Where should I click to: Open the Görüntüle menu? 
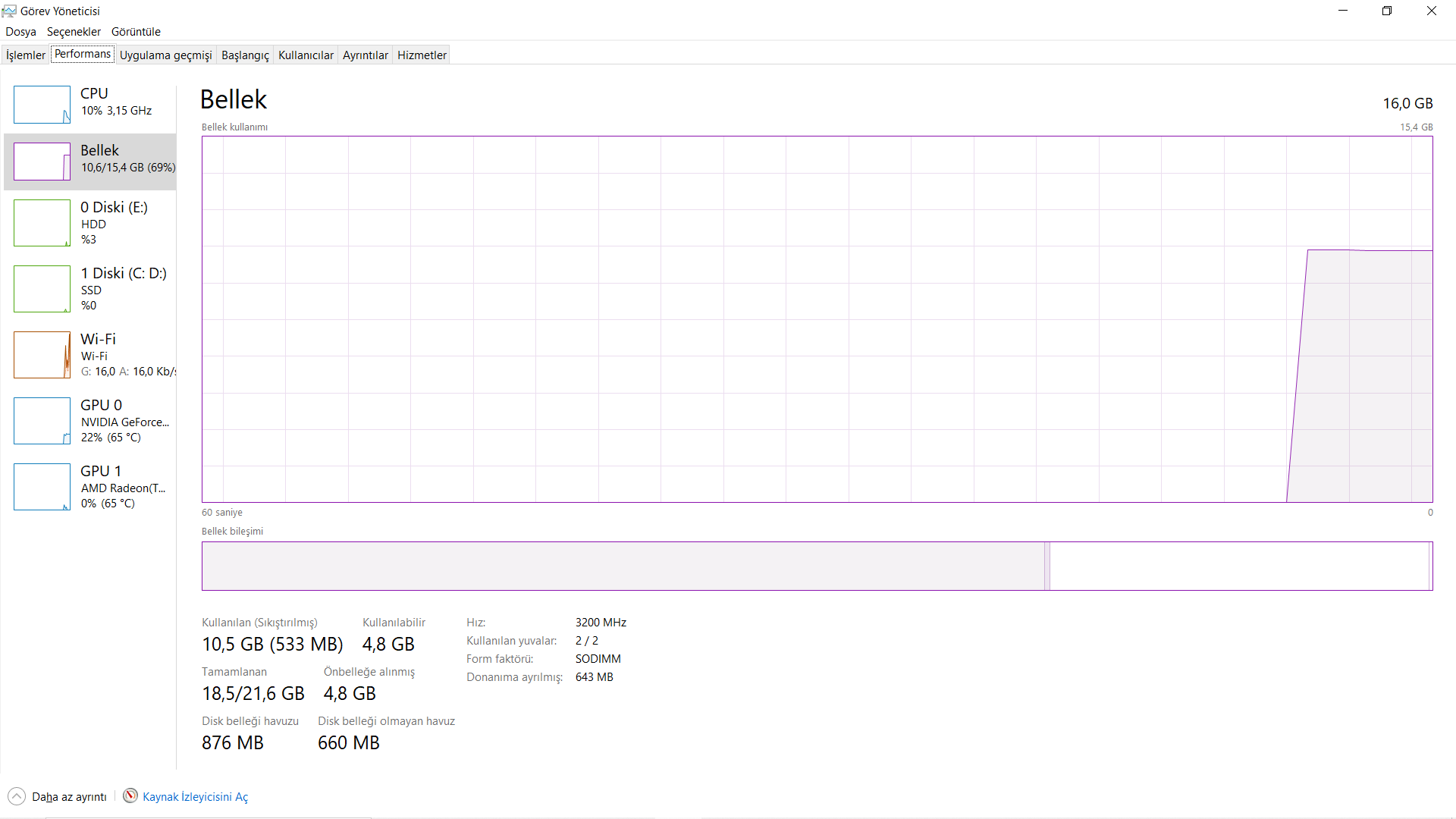click(136, 32)
